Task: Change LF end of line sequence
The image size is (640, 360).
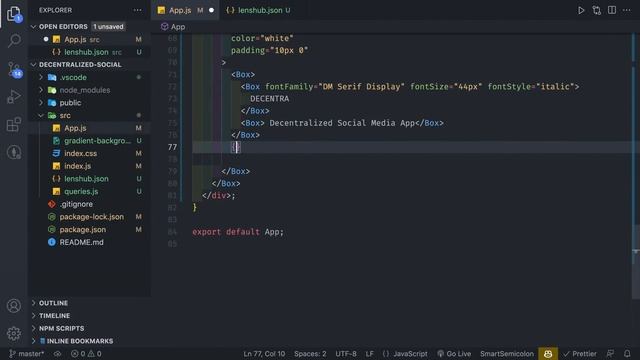Action: 369,354
